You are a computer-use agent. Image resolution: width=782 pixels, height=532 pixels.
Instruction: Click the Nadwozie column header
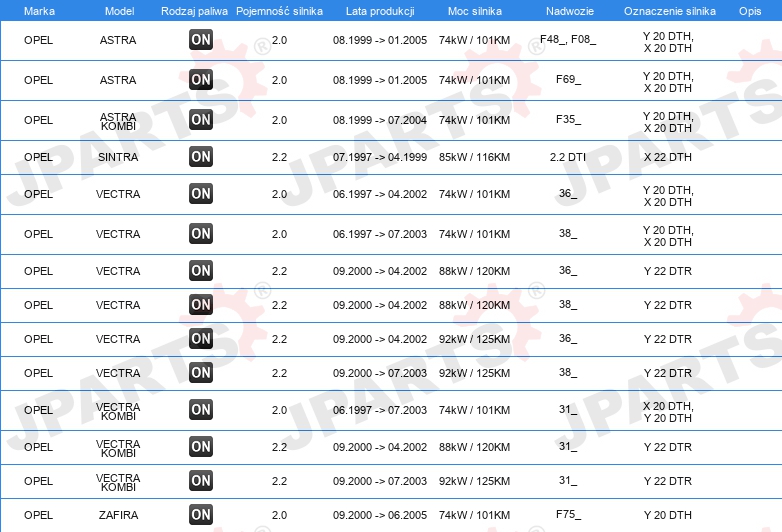570,11
